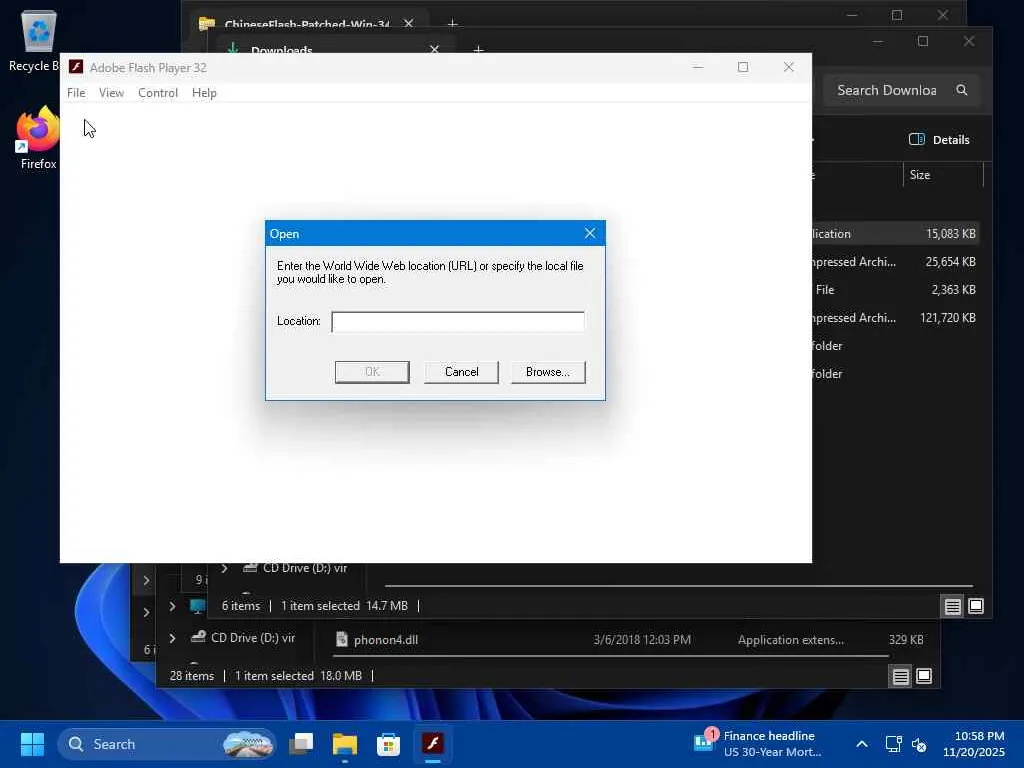Toggle the Details pane button
The width and height of the screenshot is (1024, 768).
pos(939,139)
